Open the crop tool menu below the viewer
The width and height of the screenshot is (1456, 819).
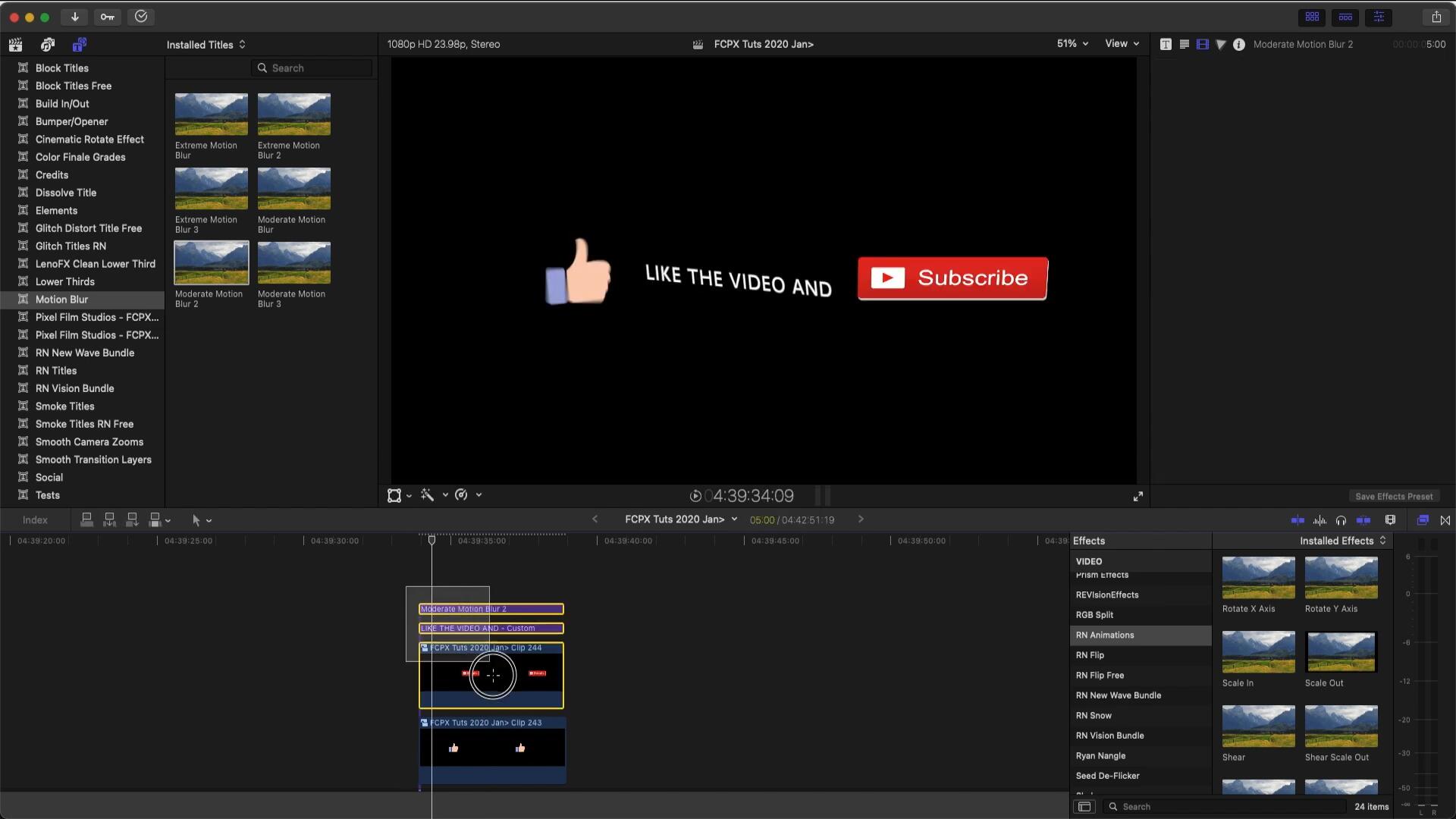point(409,495)
